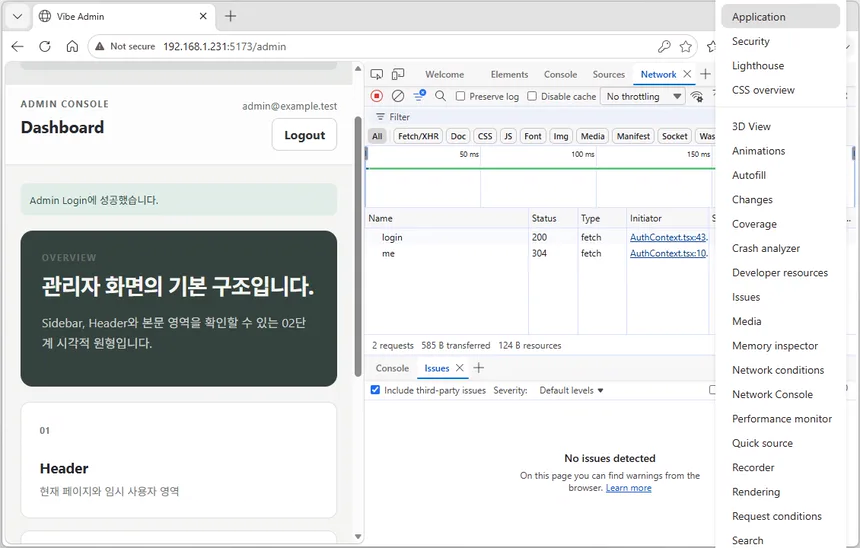Enable Disable cache checkbox
This screenshot has height=548, width=860.
[532, 96]
